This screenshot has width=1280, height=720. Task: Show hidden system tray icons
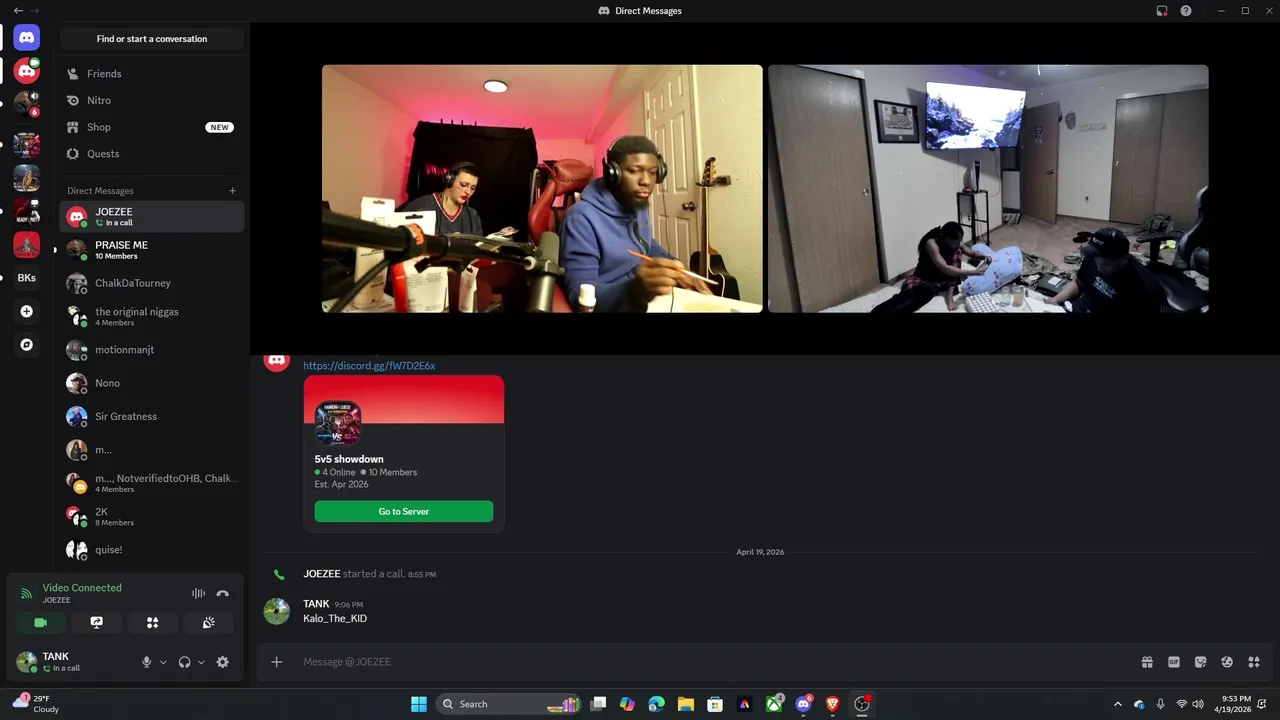click(x=1118, y=704)
